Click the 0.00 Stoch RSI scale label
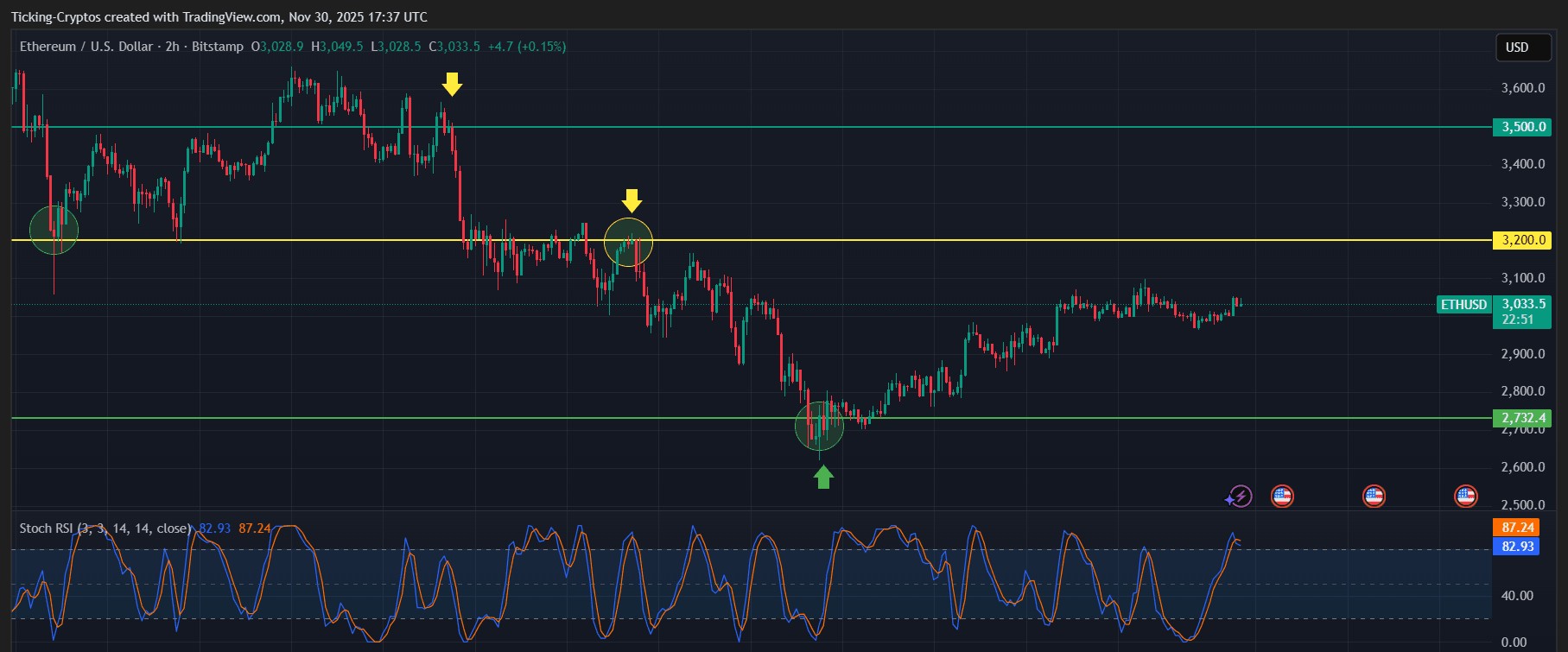The height and width of the screenshot is (652, 1568). pyautogui.click(x=1514, y=643)
